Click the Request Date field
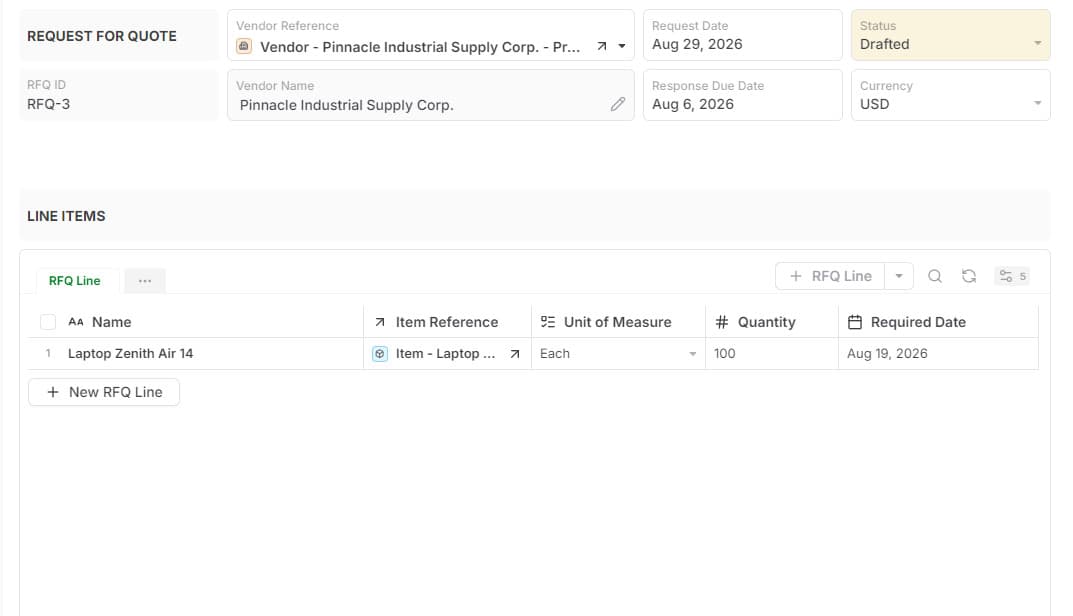The height and width of the screenshot is (616, 1073). pos(742,35)
